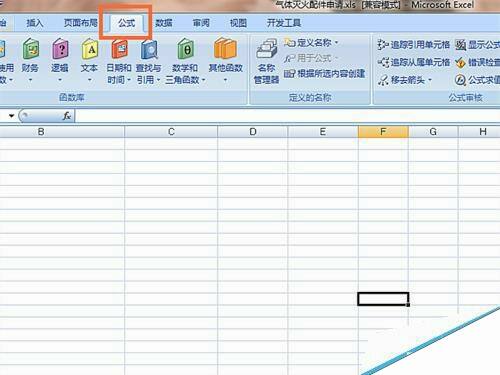This screenshot has width=500, height=375.
Task: Click the Evaluate Formula (公式求值) icon
Action: 460,80
